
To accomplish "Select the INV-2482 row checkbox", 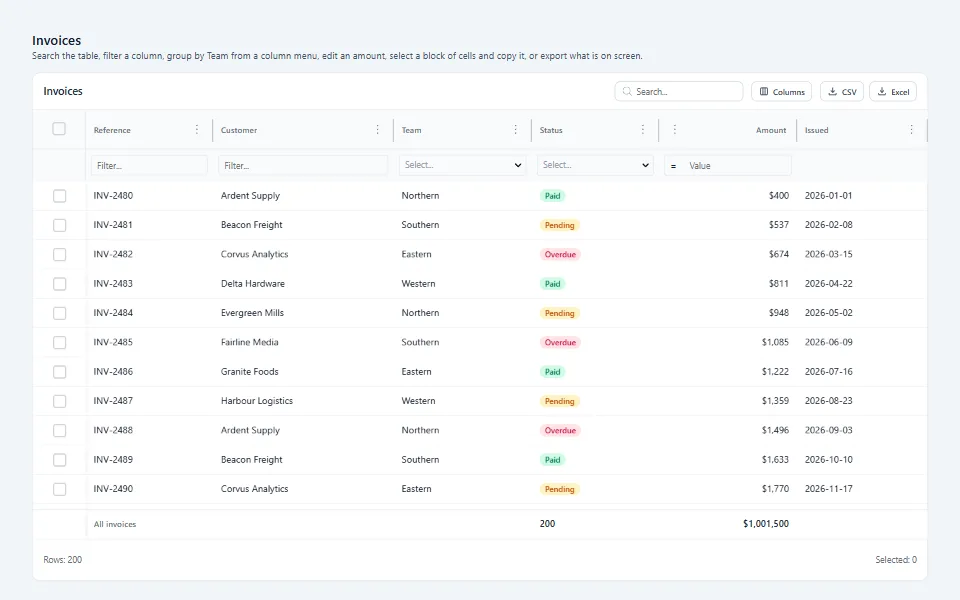I will 59,254.
